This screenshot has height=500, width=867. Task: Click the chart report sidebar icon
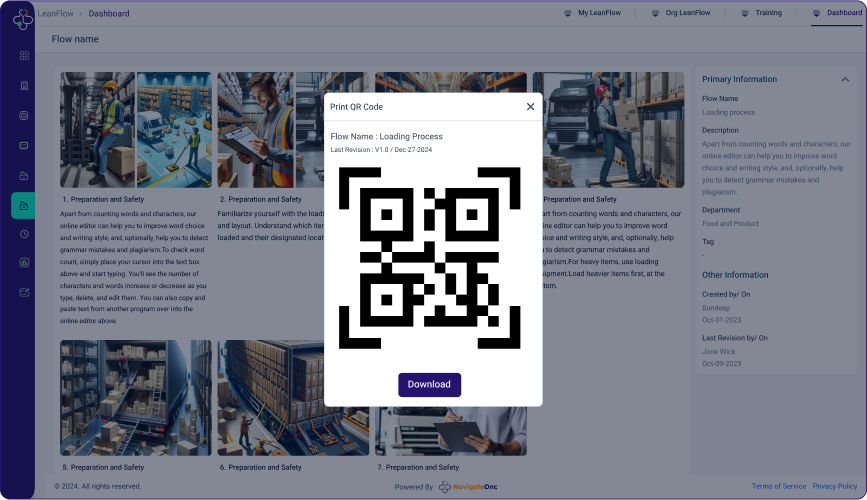24,263
